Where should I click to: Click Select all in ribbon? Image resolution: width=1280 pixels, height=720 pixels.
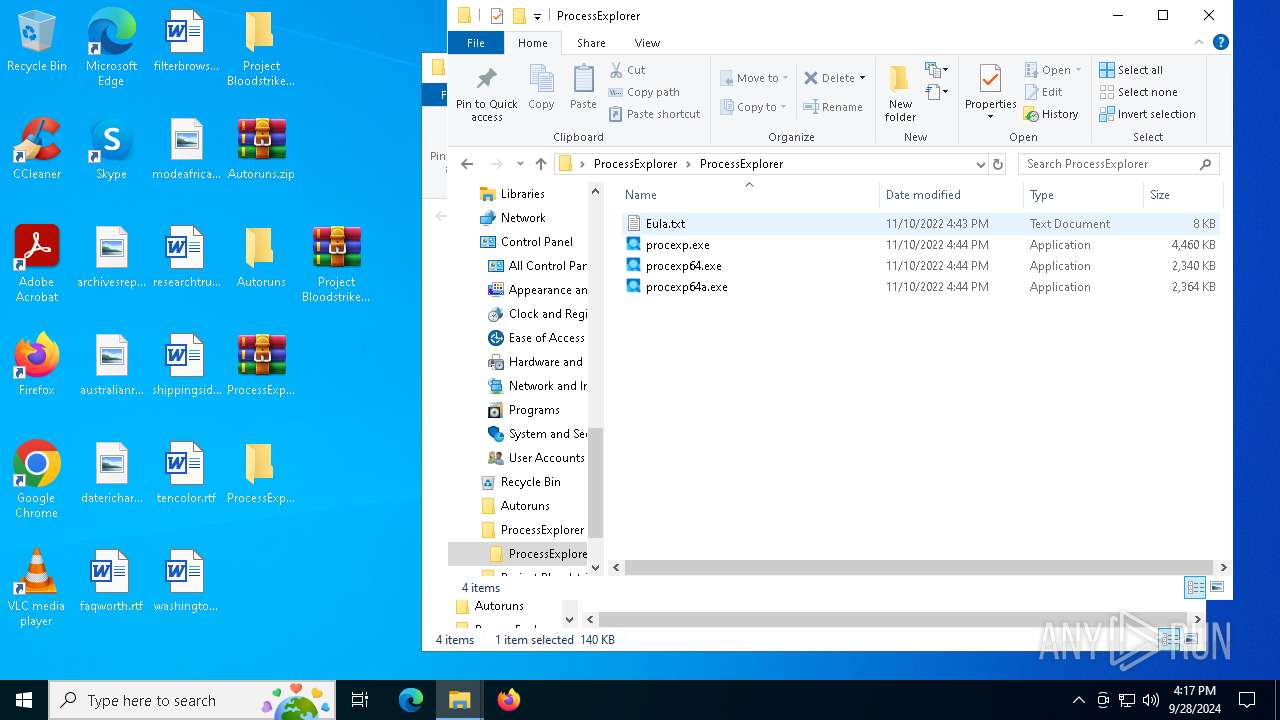pyautogui.click(x=1131, y=70)
